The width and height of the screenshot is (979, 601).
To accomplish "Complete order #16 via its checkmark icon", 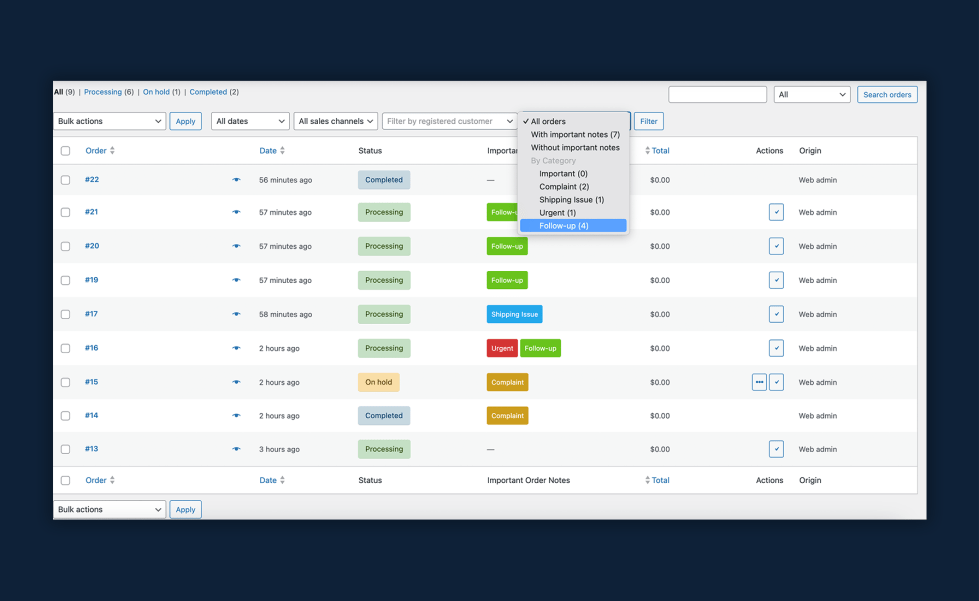I will tap(776, 347).
